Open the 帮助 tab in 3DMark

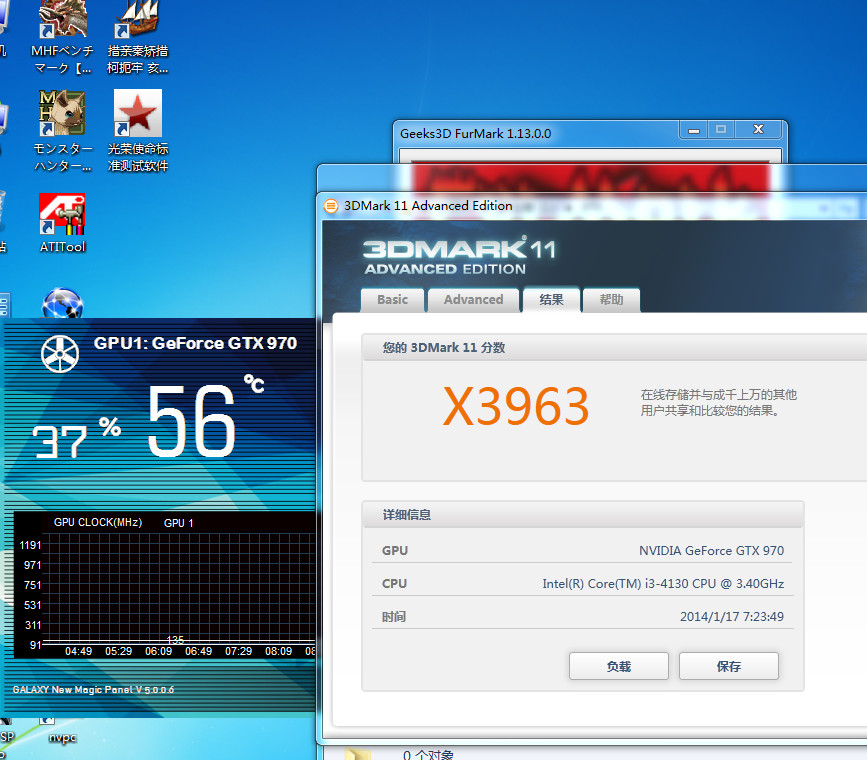click(x=611, y=299)
